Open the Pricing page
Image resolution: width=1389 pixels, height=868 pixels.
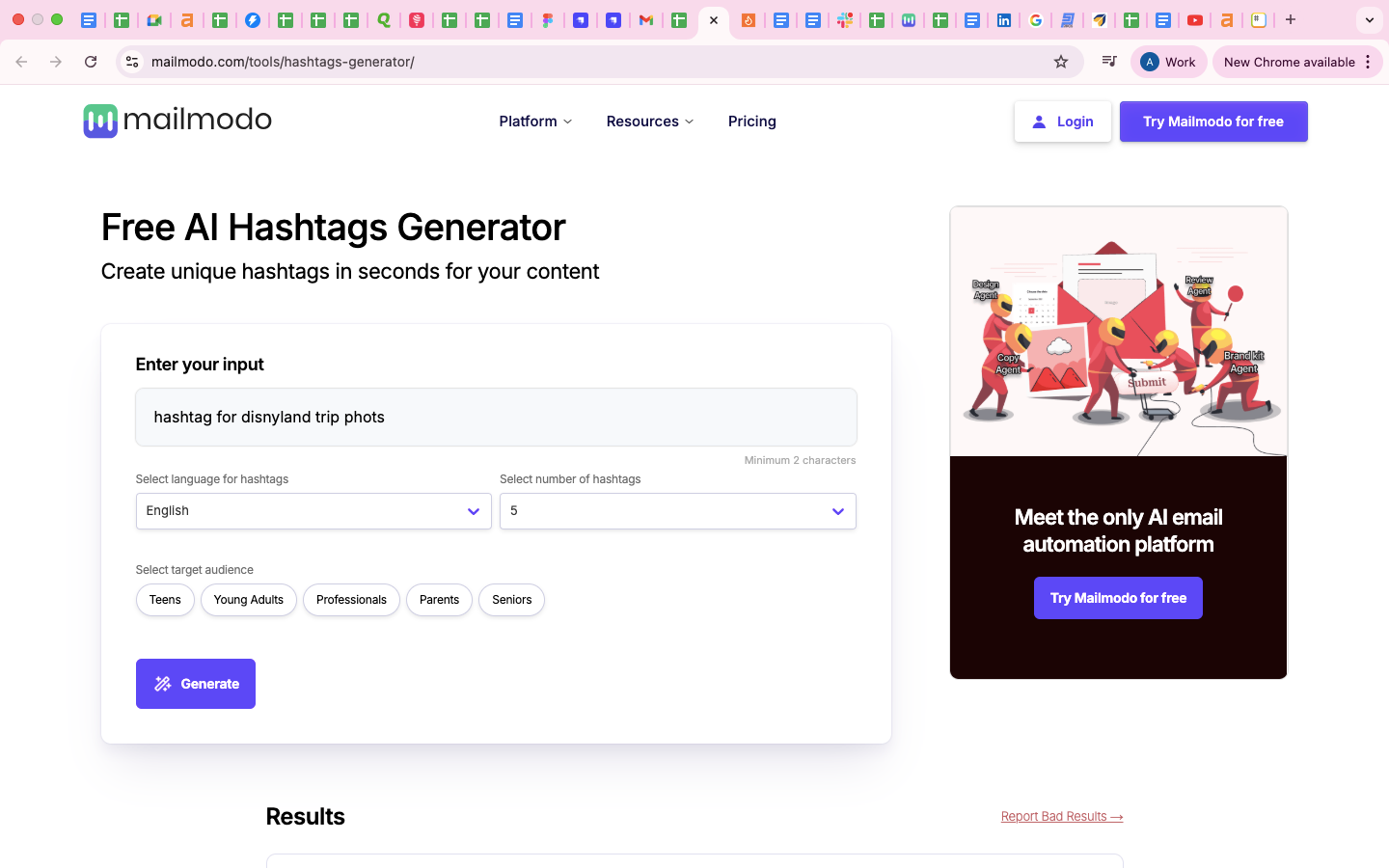pos(751,122)
